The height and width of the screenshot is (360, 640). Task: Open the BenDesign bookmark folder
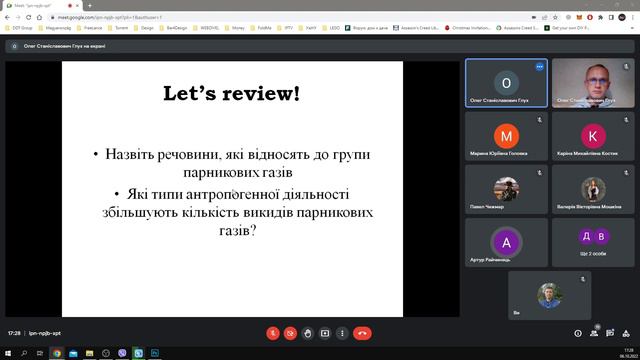173,28
